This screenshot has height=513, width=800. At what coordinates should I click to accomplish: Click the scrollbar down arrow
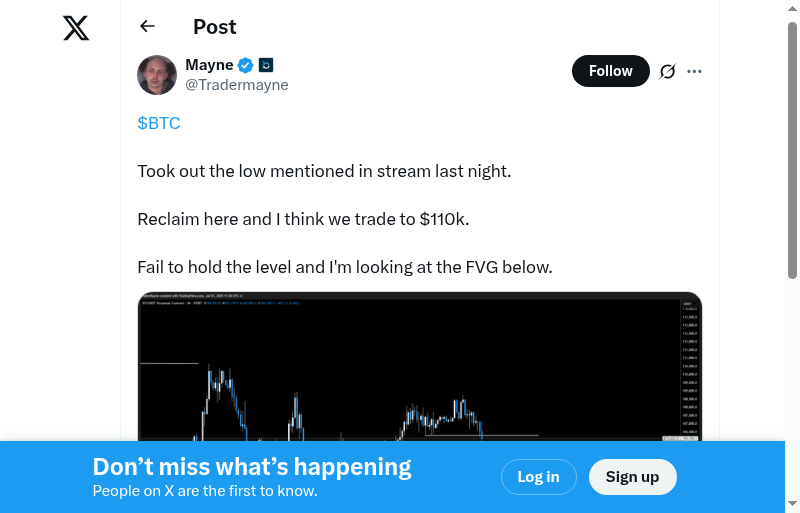tap(792, 503)
